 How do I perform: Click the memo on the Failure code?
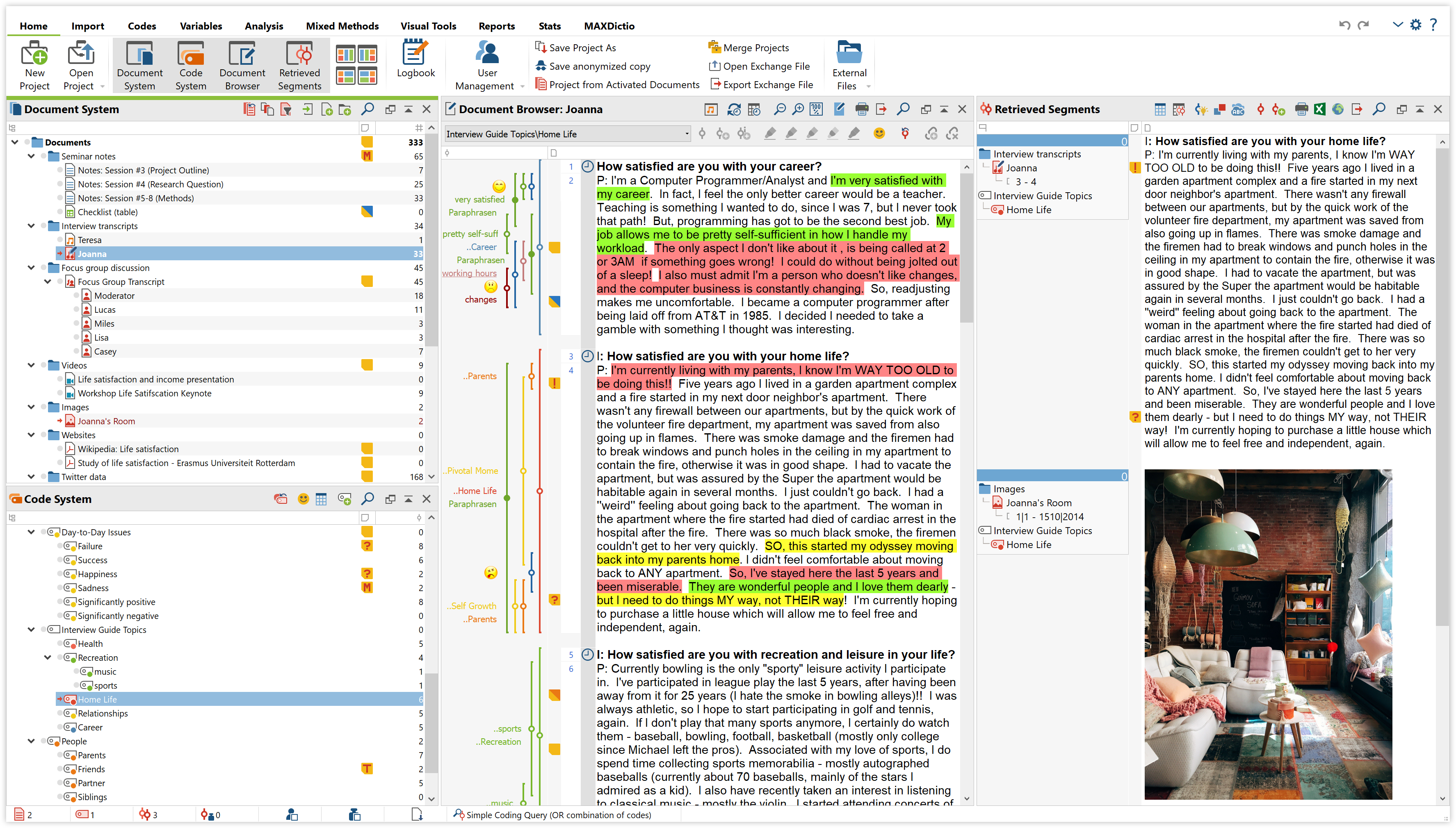367,546
